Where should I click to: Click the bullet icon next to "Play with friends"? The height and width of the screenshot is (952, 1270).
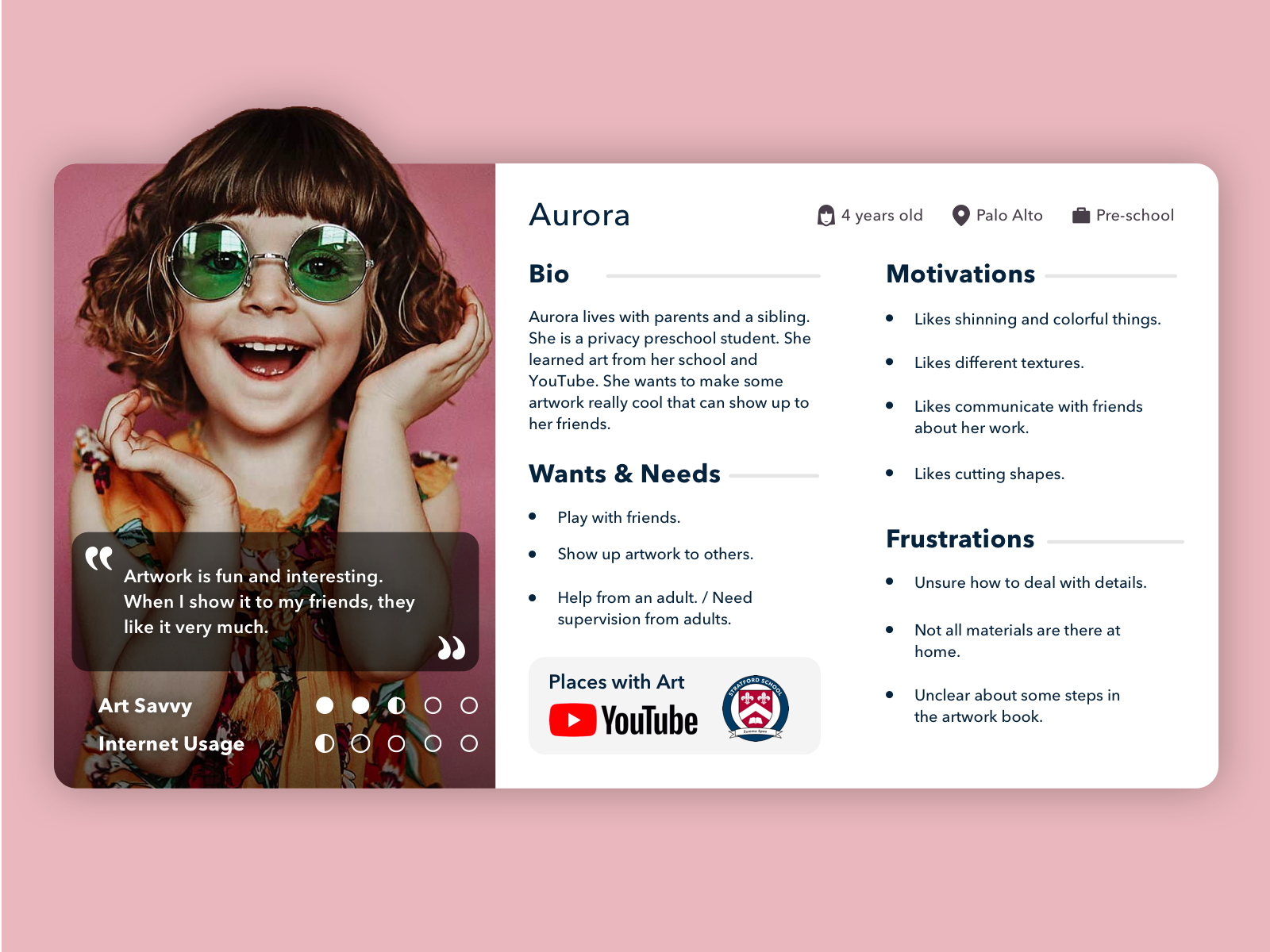pos(532,516)
